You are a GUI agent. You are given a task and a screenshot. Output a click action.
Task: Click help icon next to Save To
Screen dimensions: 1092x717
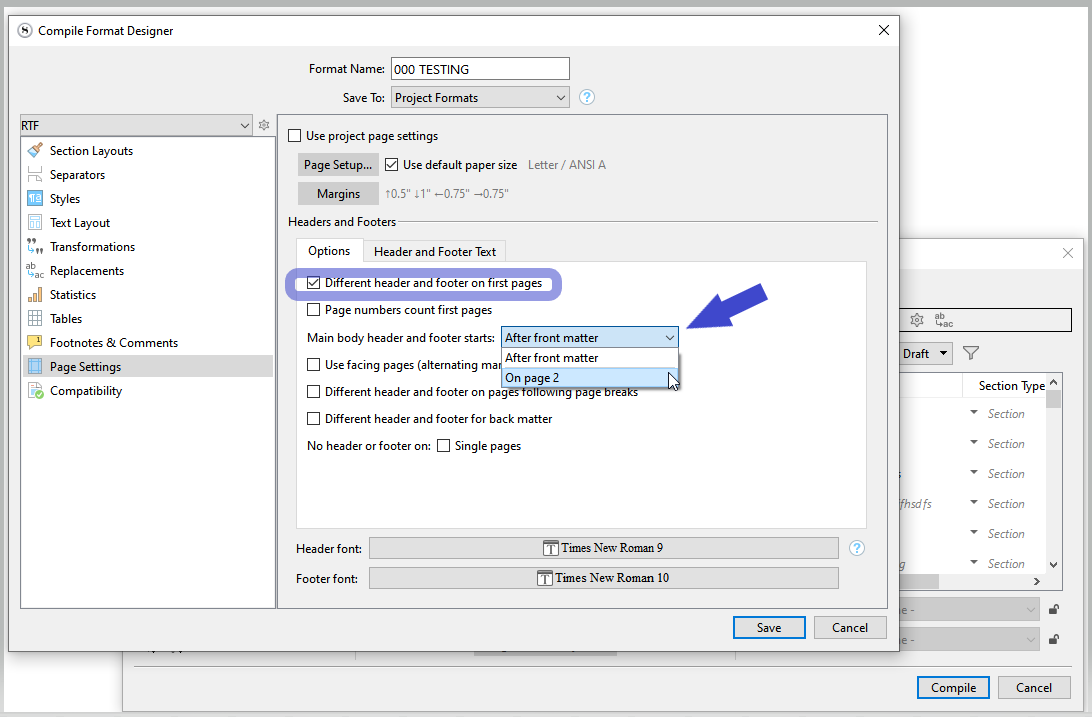point(587,97)
